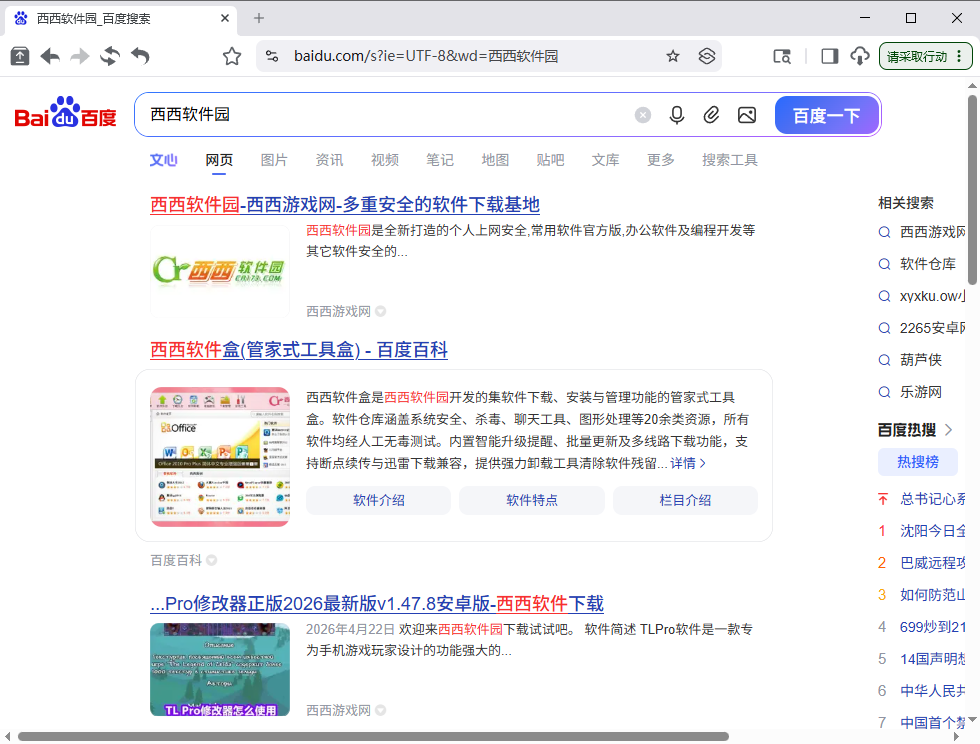Click the TL Pro修改器 thumbnail
The width and height of the screenshot is (980, 744).
(x=219, y=670)
